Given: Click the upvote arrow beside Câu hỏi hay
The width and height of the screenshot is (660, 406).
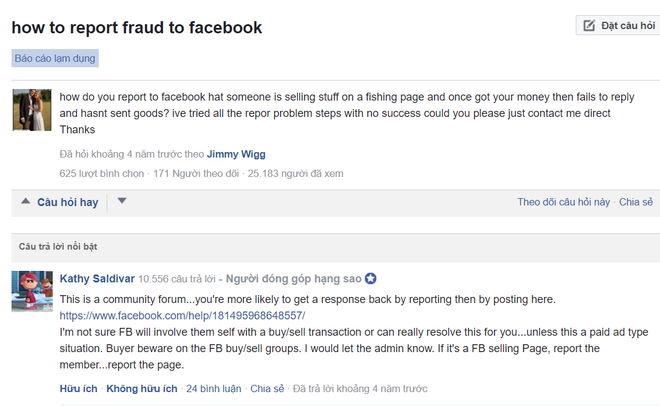Looking at the screenshot, I should point(26,201).
